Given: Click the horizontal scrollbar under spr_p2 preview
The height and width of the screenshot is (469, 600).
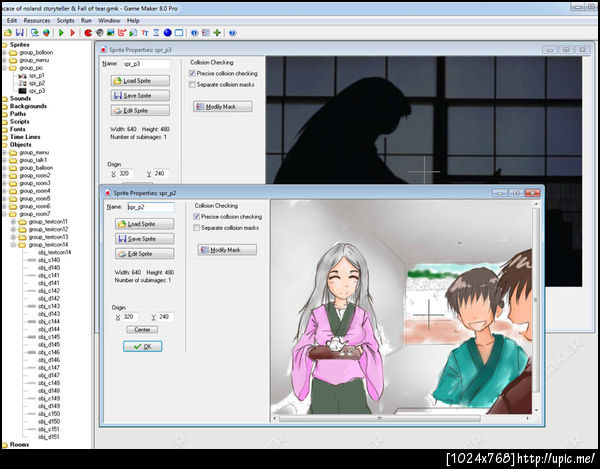Looking at the screenshot, I should point(380,419).
